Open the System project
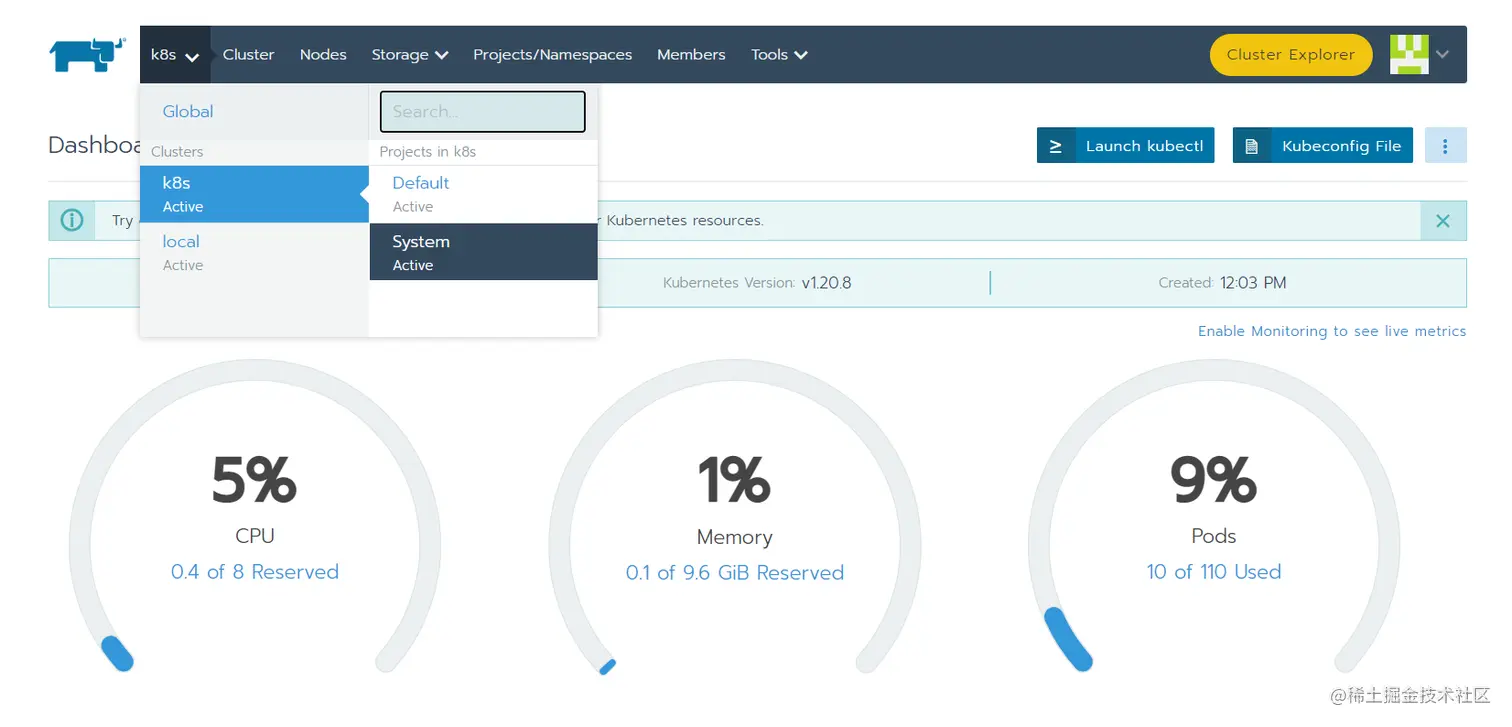The height and width of the screenshot is (727, 1512). tap(484, 252)
